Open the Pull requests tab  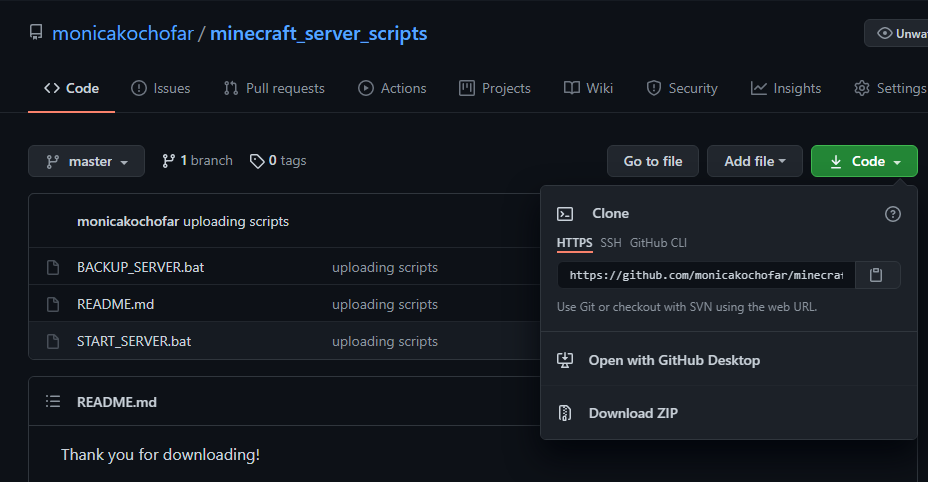point(274,88)
